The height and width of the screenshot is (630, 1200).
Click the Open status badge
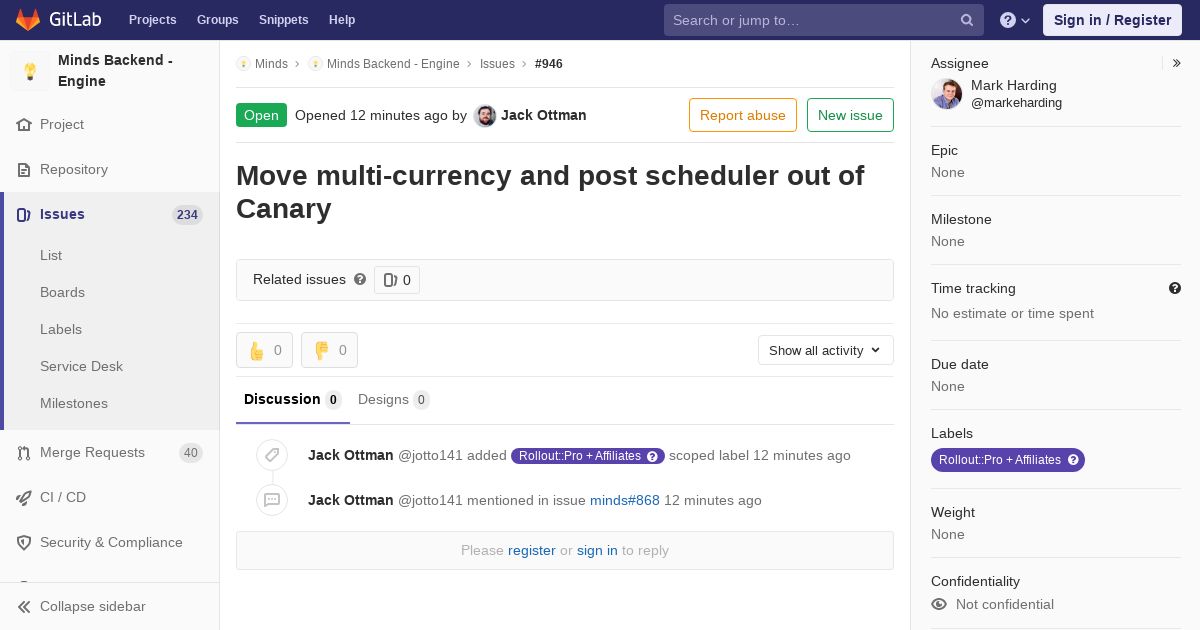coord(261,115)
